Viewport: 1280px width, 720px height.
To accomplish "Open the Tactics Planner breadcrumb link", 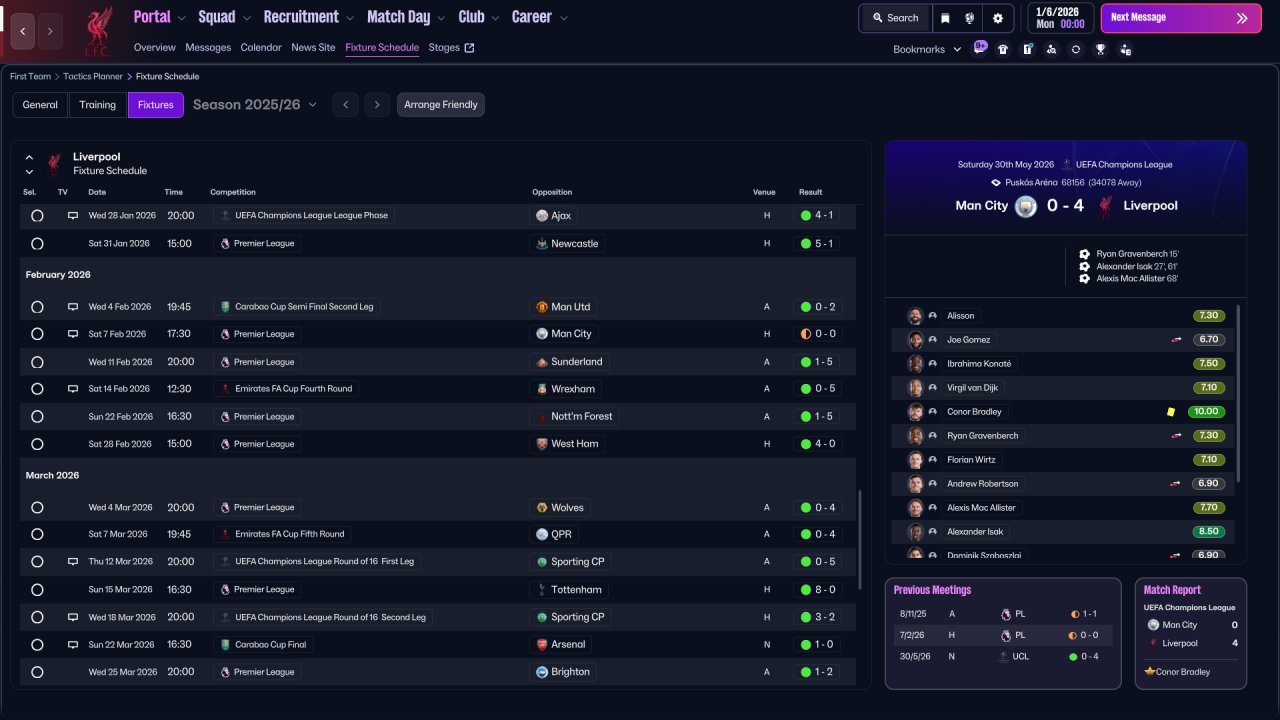I will pos(95,76).
